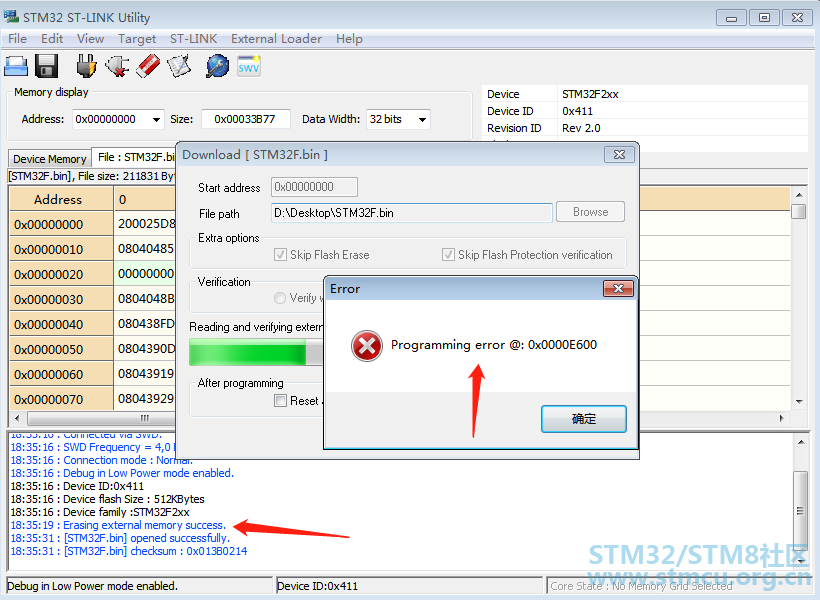Close the Download dialog
The width and height of the screenshot is (820, 600).
click(619, 154)
